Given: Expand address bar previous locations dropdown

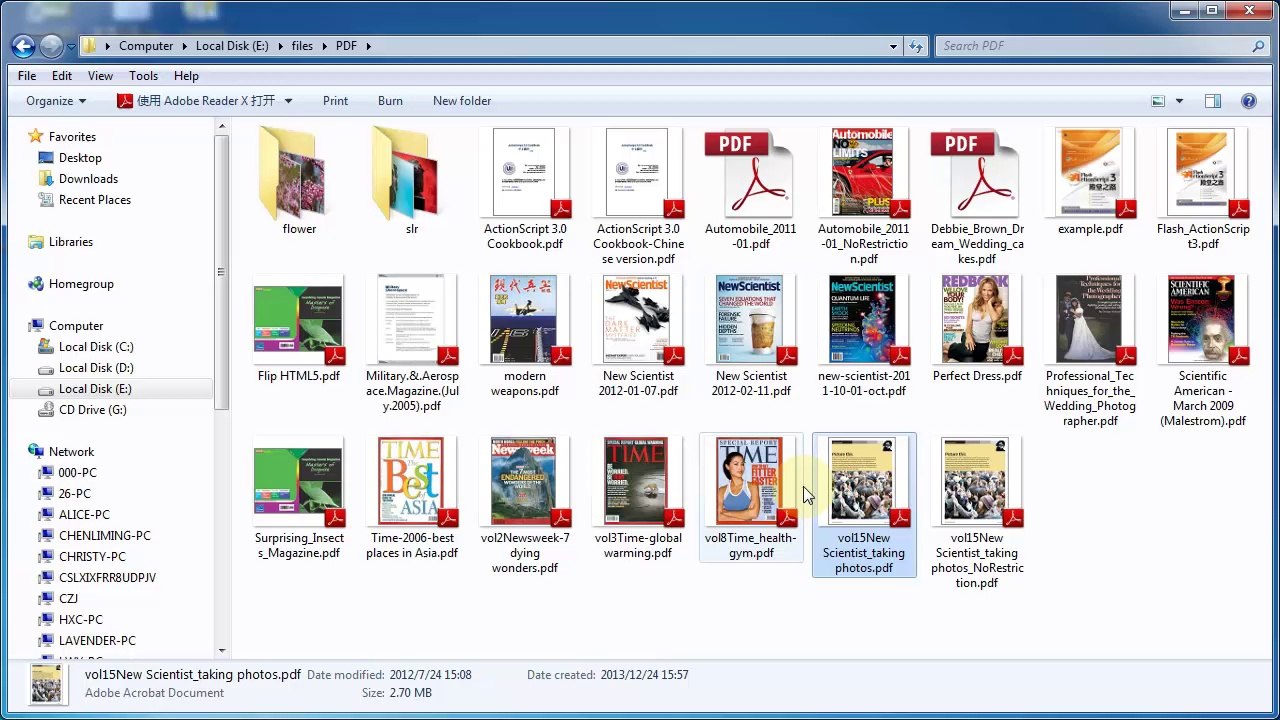Looking at the screenshot, I should point(893,46).
